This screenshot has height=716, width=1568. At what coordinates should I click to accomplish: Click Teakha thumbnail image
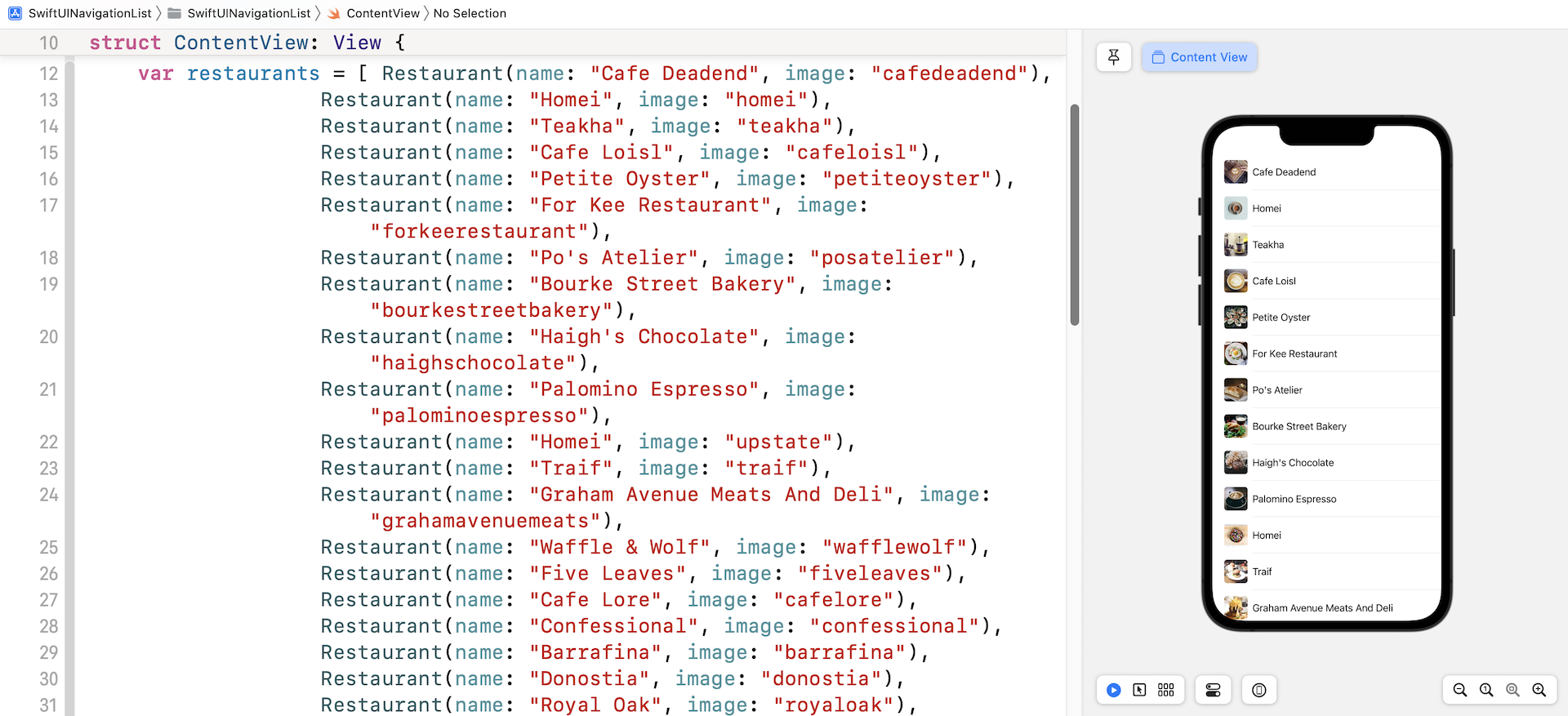[1236, 244]
